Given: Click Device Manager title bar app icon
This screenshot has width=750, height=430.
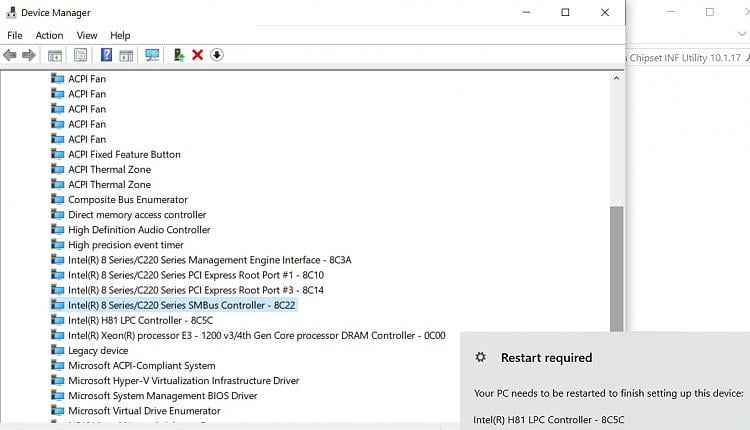Looking at the screenshot, I should [x=11, y=12].
